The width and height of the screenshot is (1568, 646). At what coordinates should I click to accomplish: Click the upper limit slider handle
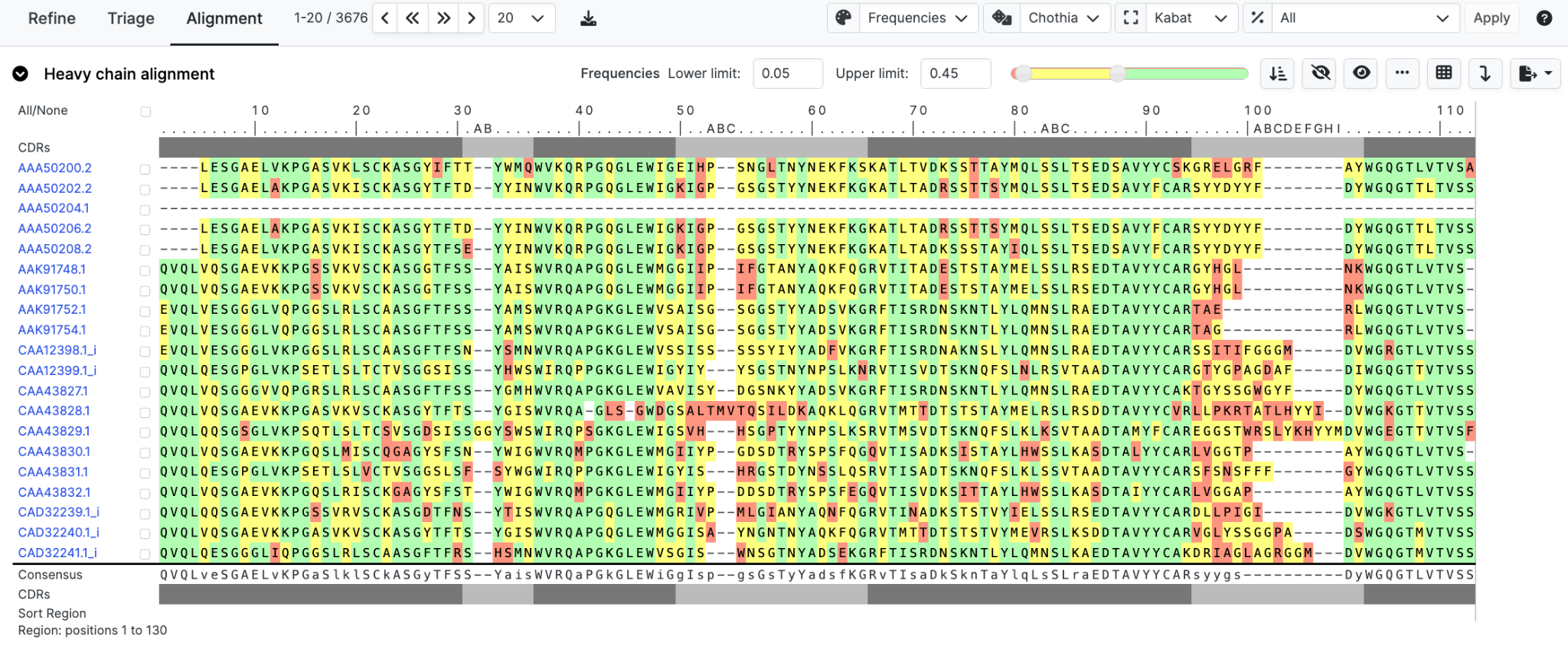[1119, 73]
